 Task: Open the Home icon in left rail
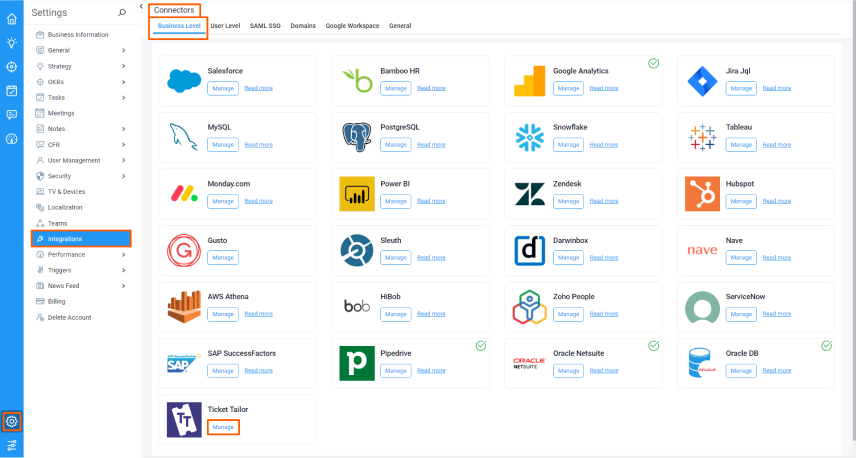11,19
